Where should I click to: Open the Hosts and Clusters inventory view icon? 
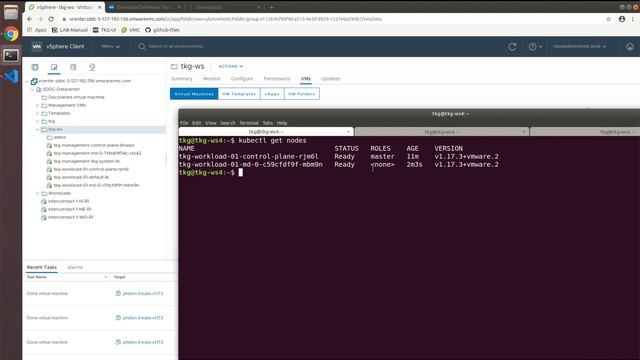tap(35, 67)
